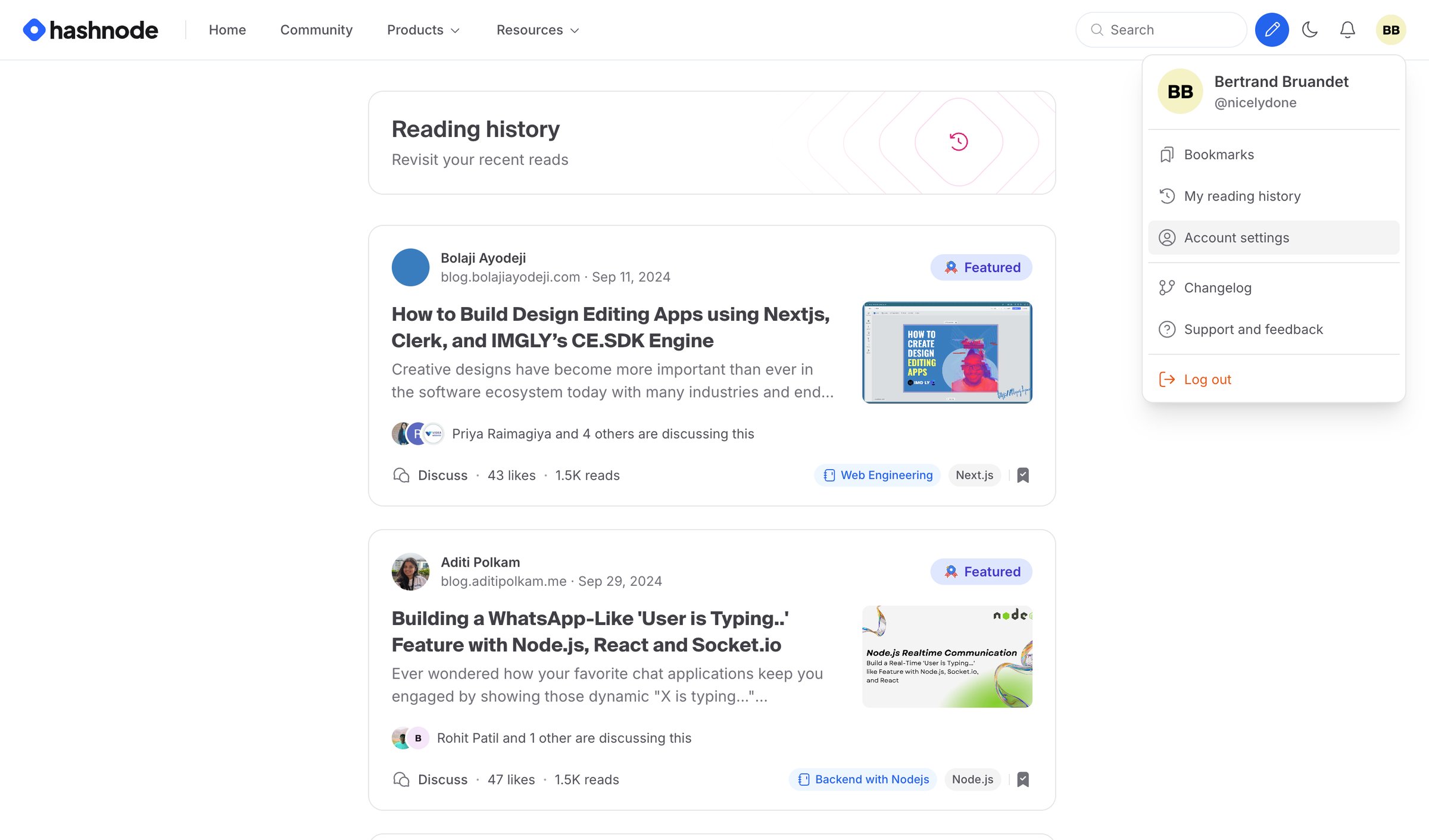Click Log out
Viewport: 1429px width, 840px height.
coord(1274,380)
